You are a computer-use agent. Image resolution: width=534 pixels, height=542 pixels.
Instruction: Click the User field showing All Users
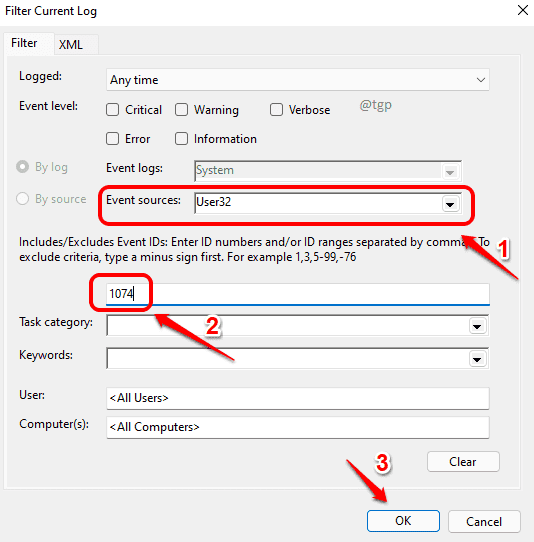pos(298,398)
